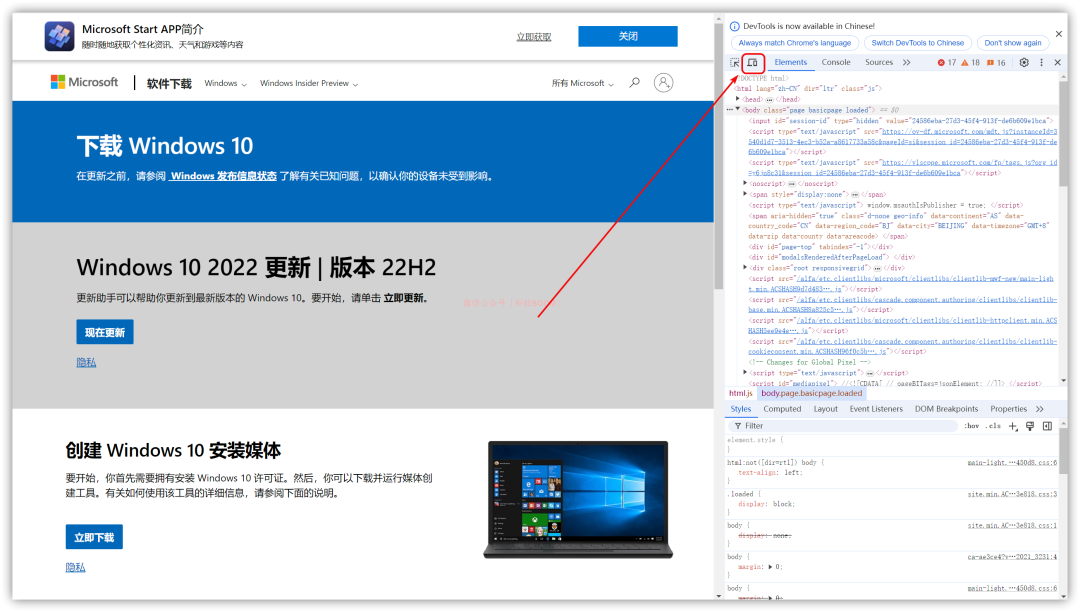
Task: Show more DevTools panels chevron
Action: [906, 63]
